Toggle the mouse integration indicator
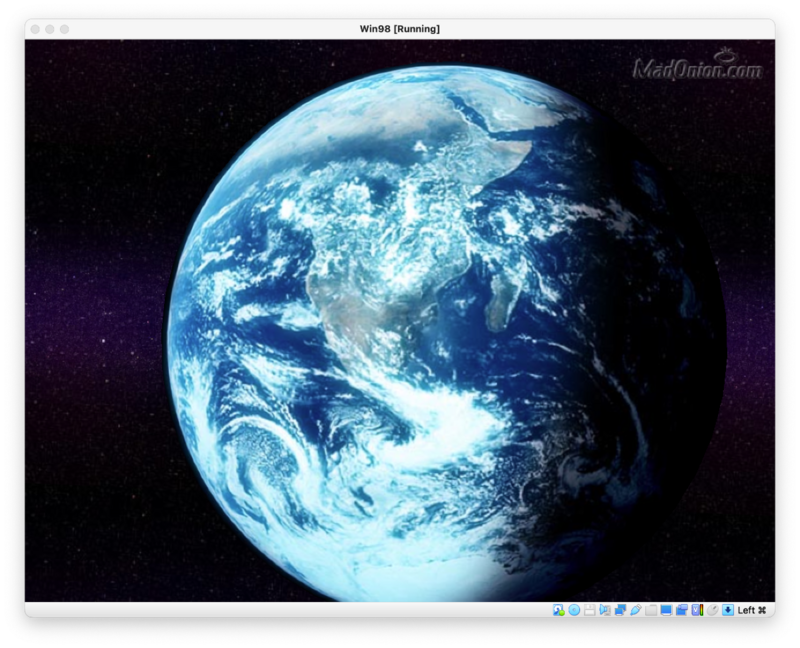This screenshot has height=648, width=800. (713, 610)
